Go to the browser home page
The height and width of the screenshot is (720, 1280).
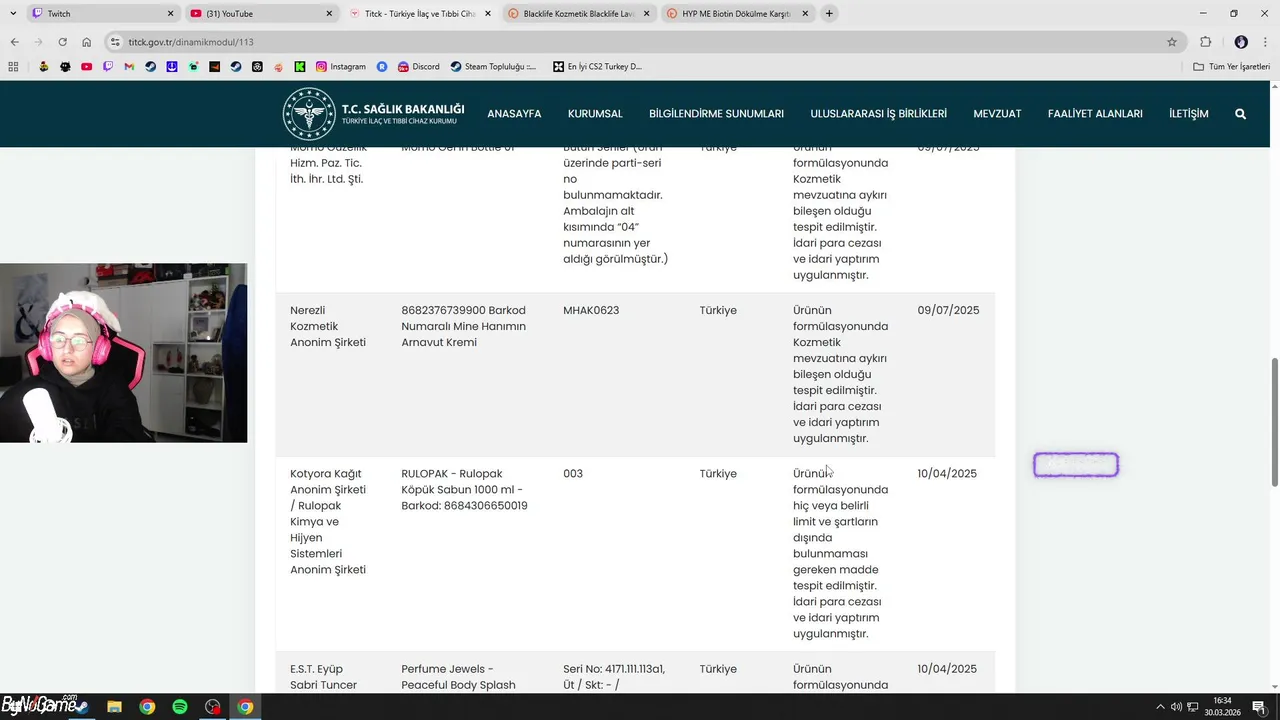tap(86, 42)
